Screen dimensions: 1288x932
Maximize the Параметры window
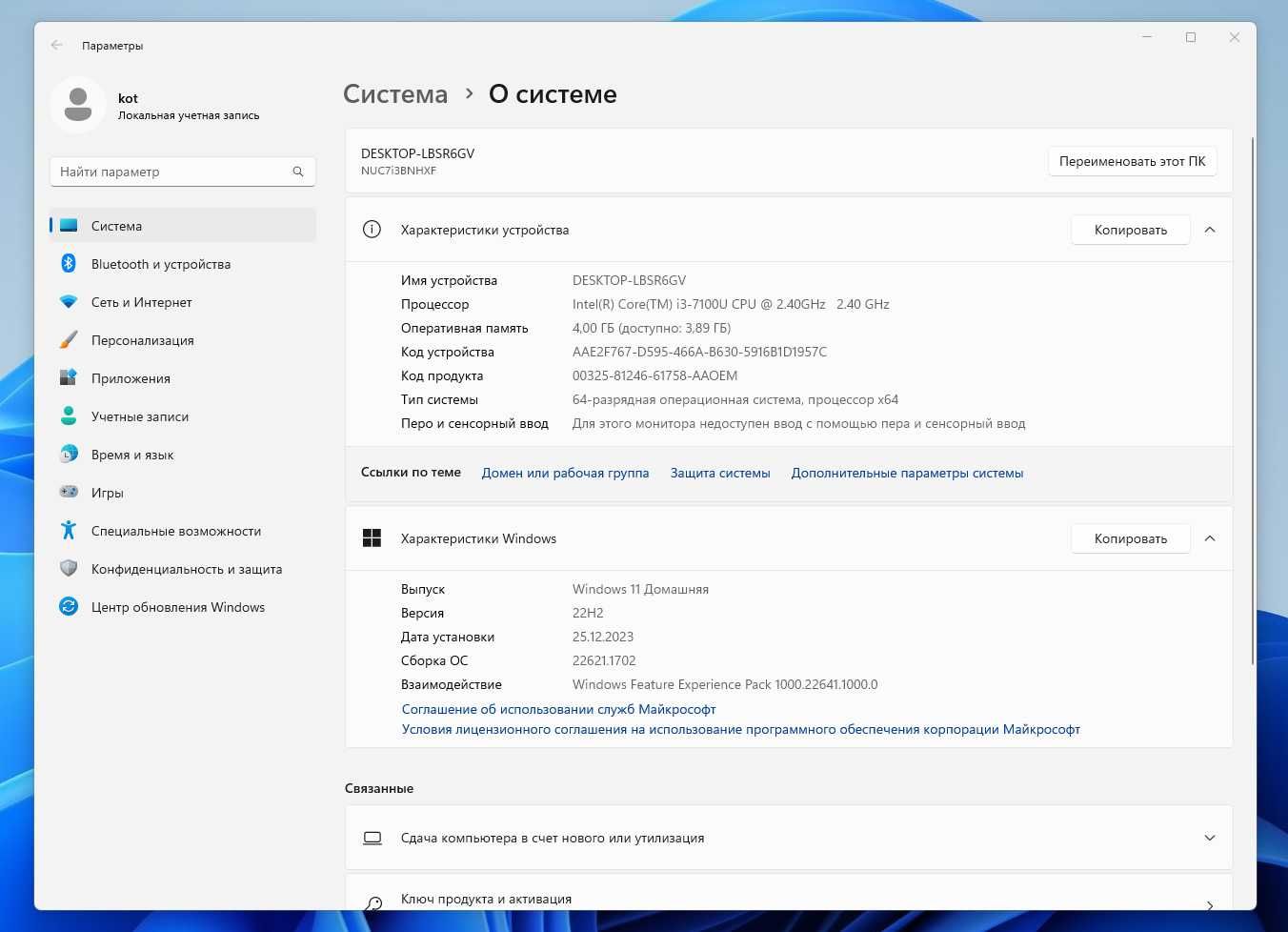pyautogui.click(x=1191, y=37)
